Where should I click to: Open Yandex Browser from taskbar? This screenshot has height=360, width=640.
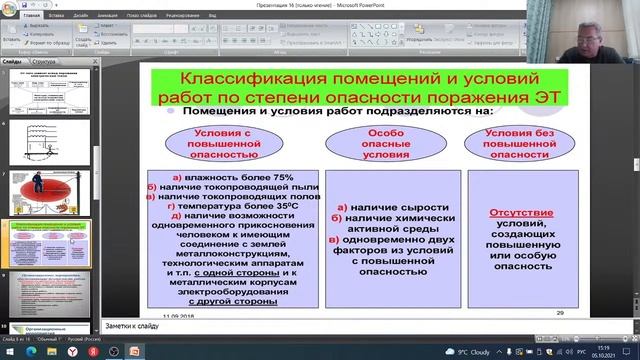pos(73,351)
